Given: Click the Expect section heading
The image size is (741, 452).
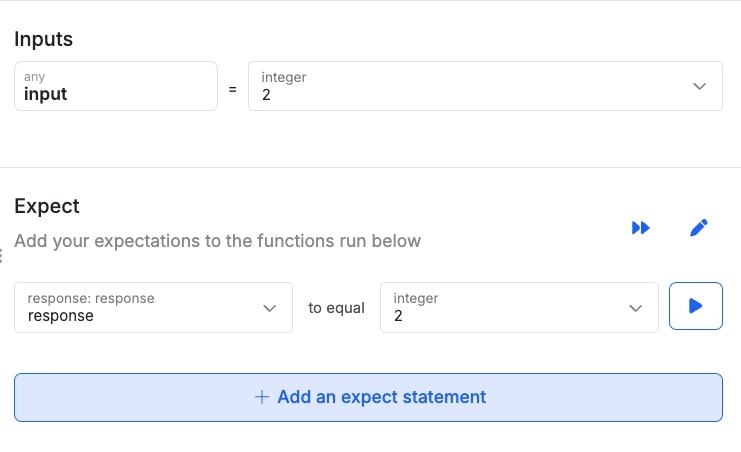Looking at the screenshot, I should pos(47,206).
